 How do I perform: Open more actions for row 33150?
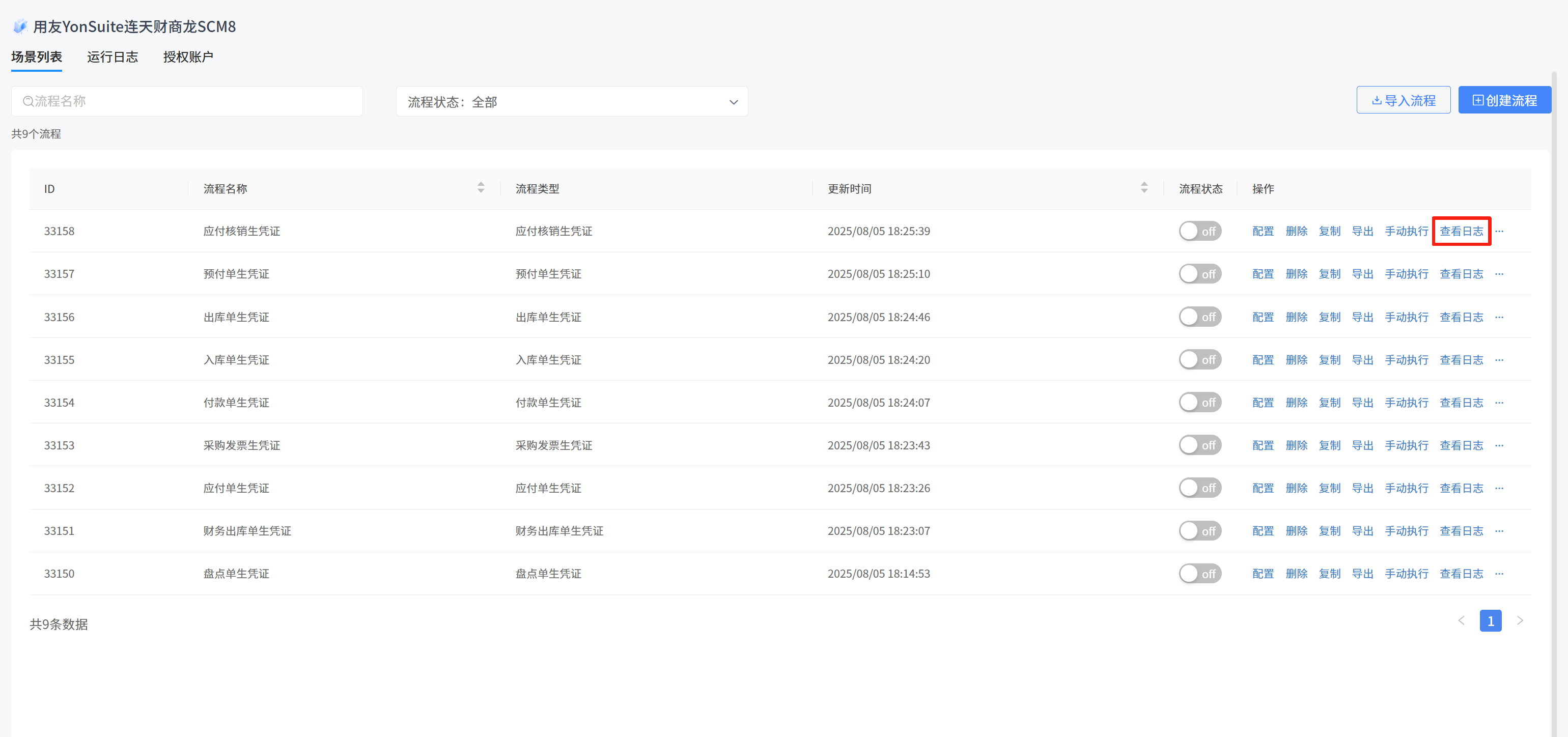tap(1499, 574)
